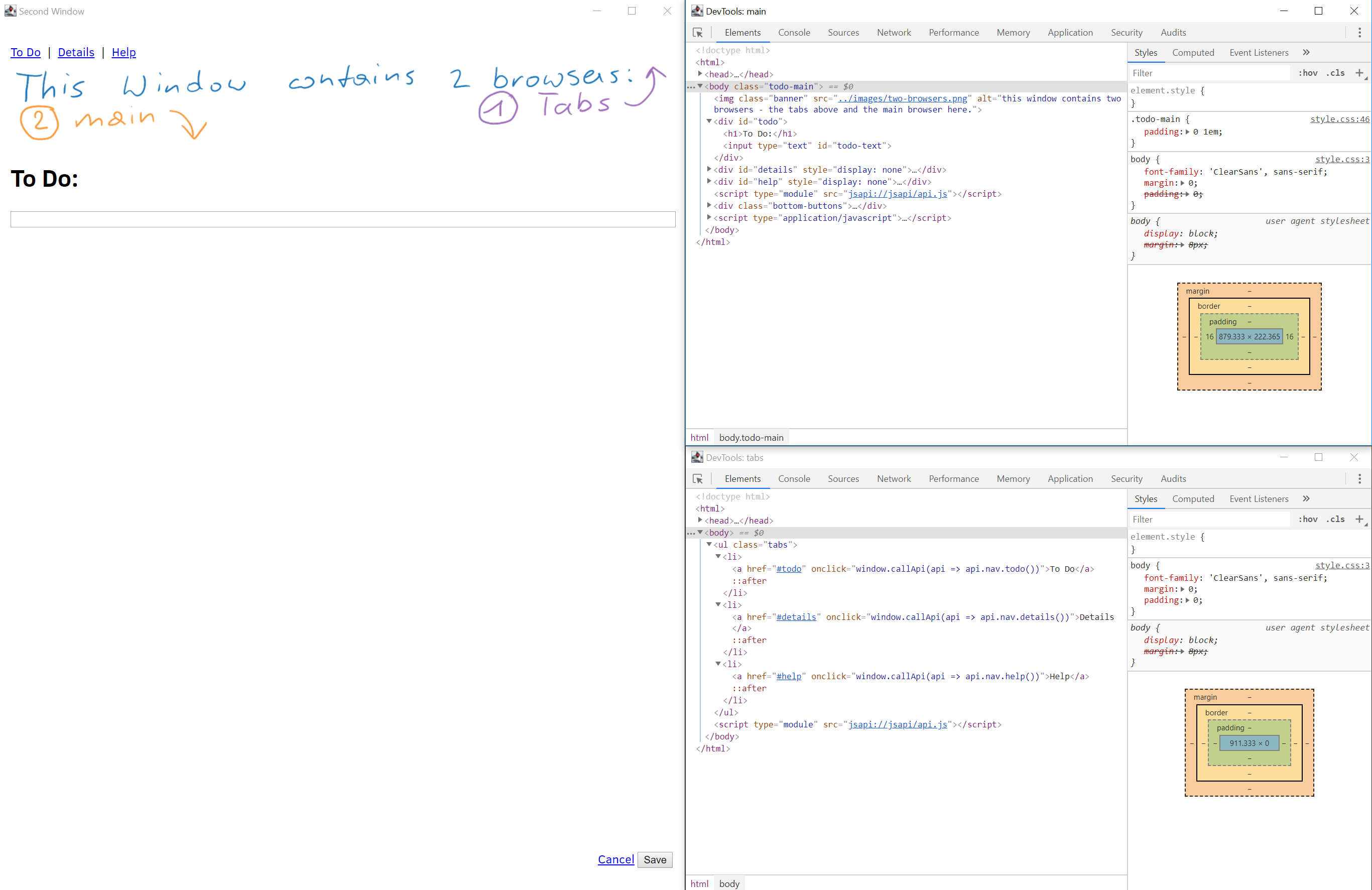Screen dimensions: 1372x890
Task: Activate element inspector in DevTools main
Action: tap(697, 33)
